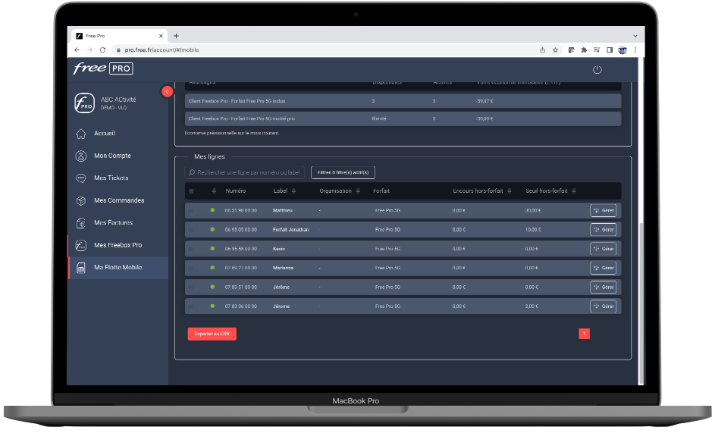Screen dimensions: 717x433
Task: Click Gérer button for Kevin
Action: pos(603,249)
